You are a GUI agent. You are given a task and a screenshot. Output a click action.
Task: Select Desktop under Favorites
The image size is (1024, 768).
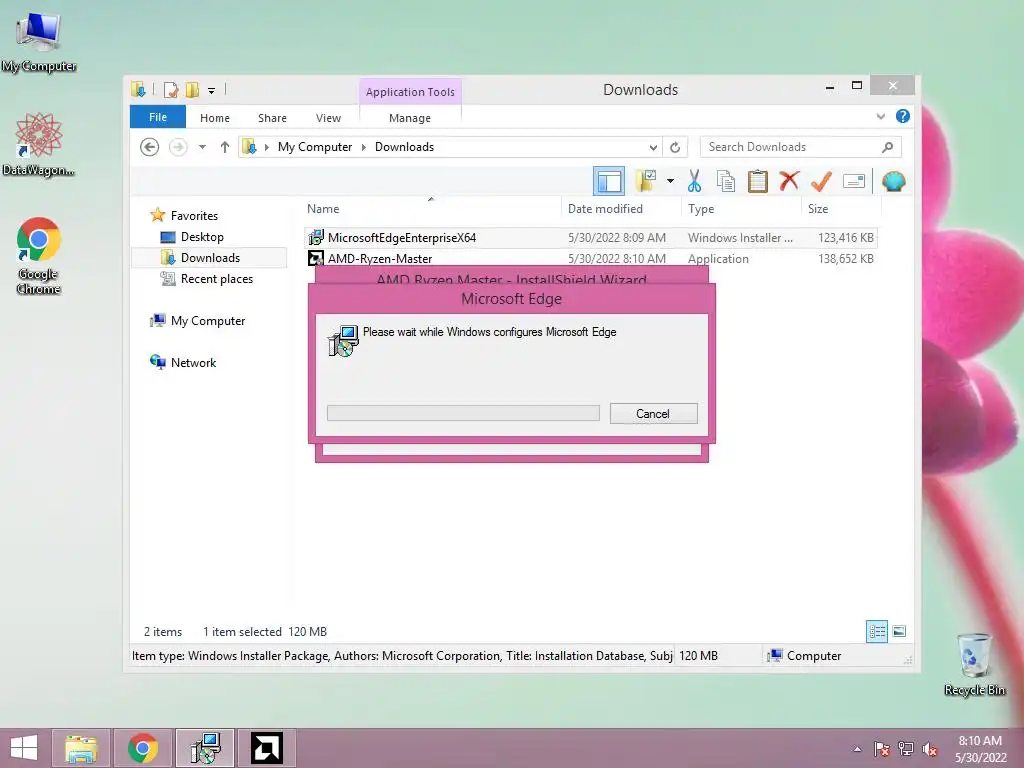[202, 237]
